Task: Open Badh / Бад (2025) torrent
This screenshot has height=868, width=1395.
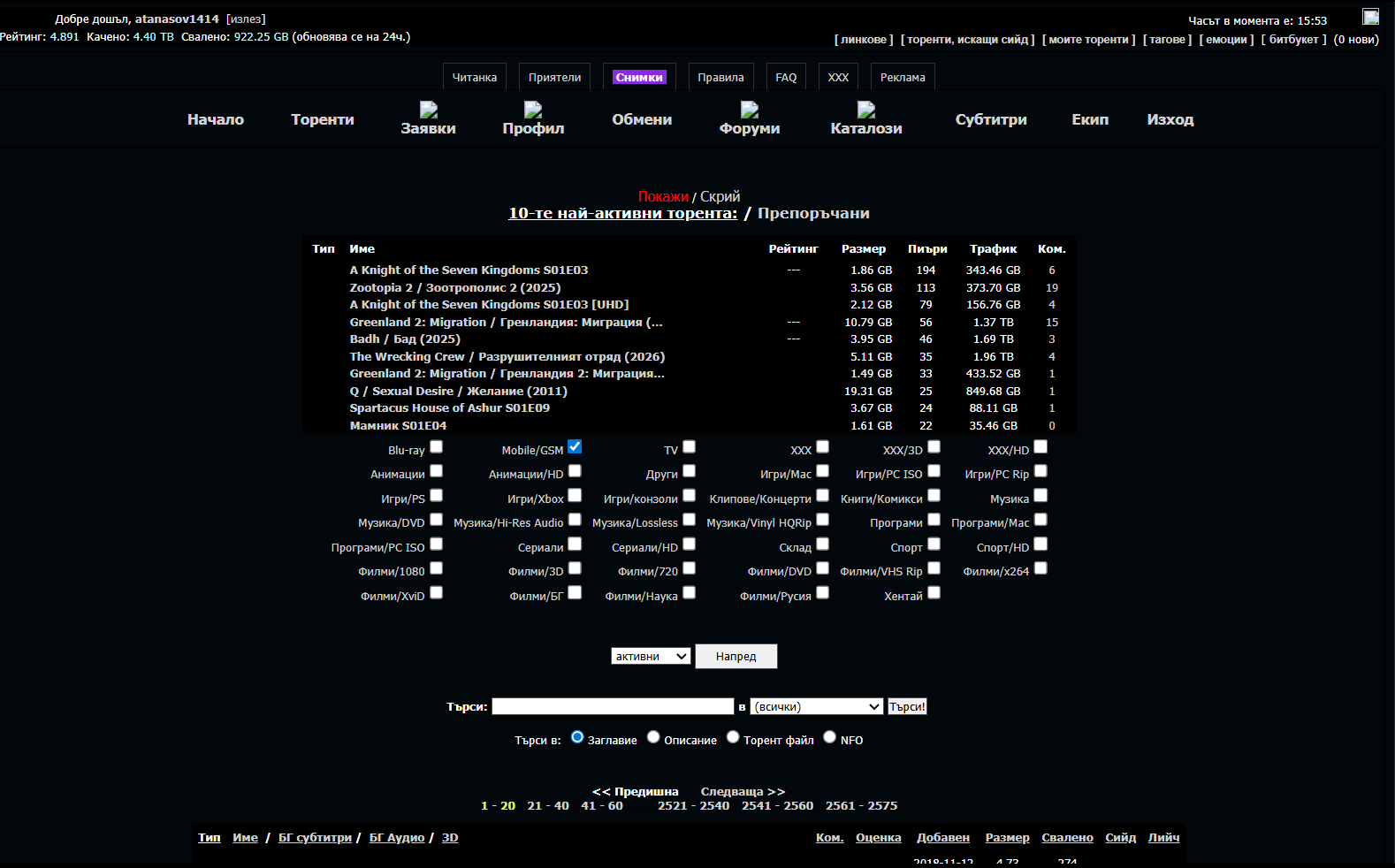Action: click(405, 339)
